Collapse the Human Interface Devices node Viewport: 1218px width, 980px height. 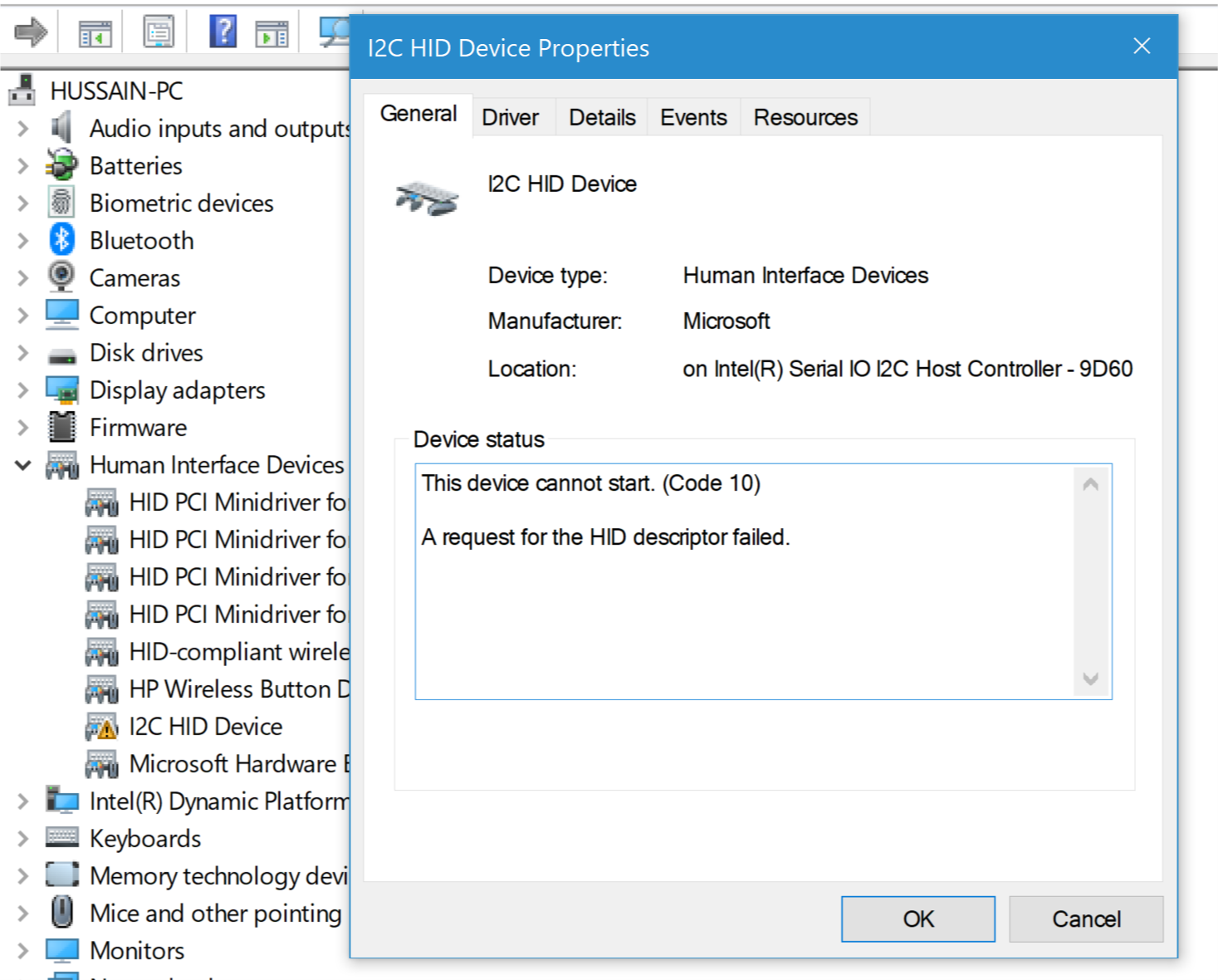23,465
